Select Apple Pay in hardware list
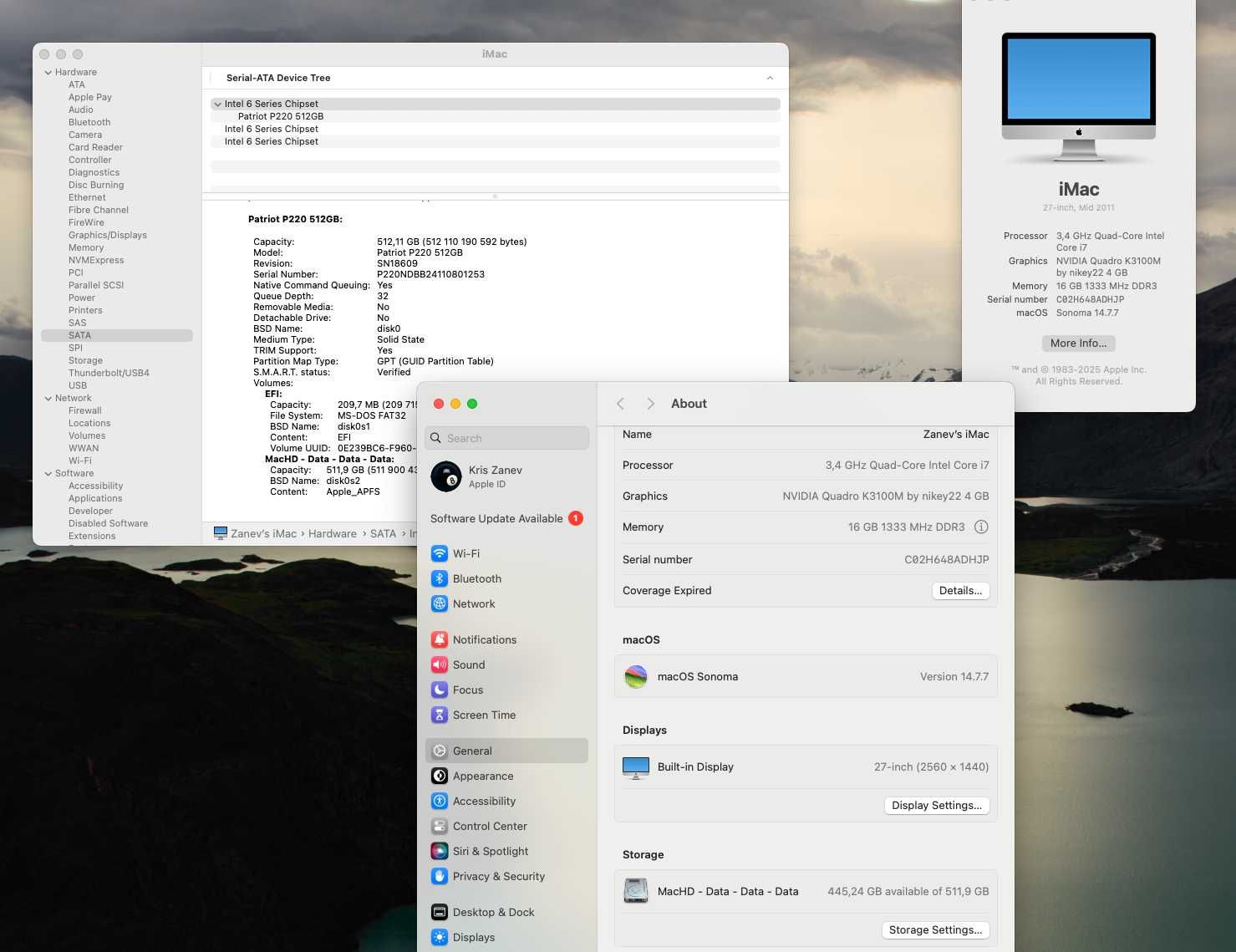The image size is (1236, 952). click(90, 97)
